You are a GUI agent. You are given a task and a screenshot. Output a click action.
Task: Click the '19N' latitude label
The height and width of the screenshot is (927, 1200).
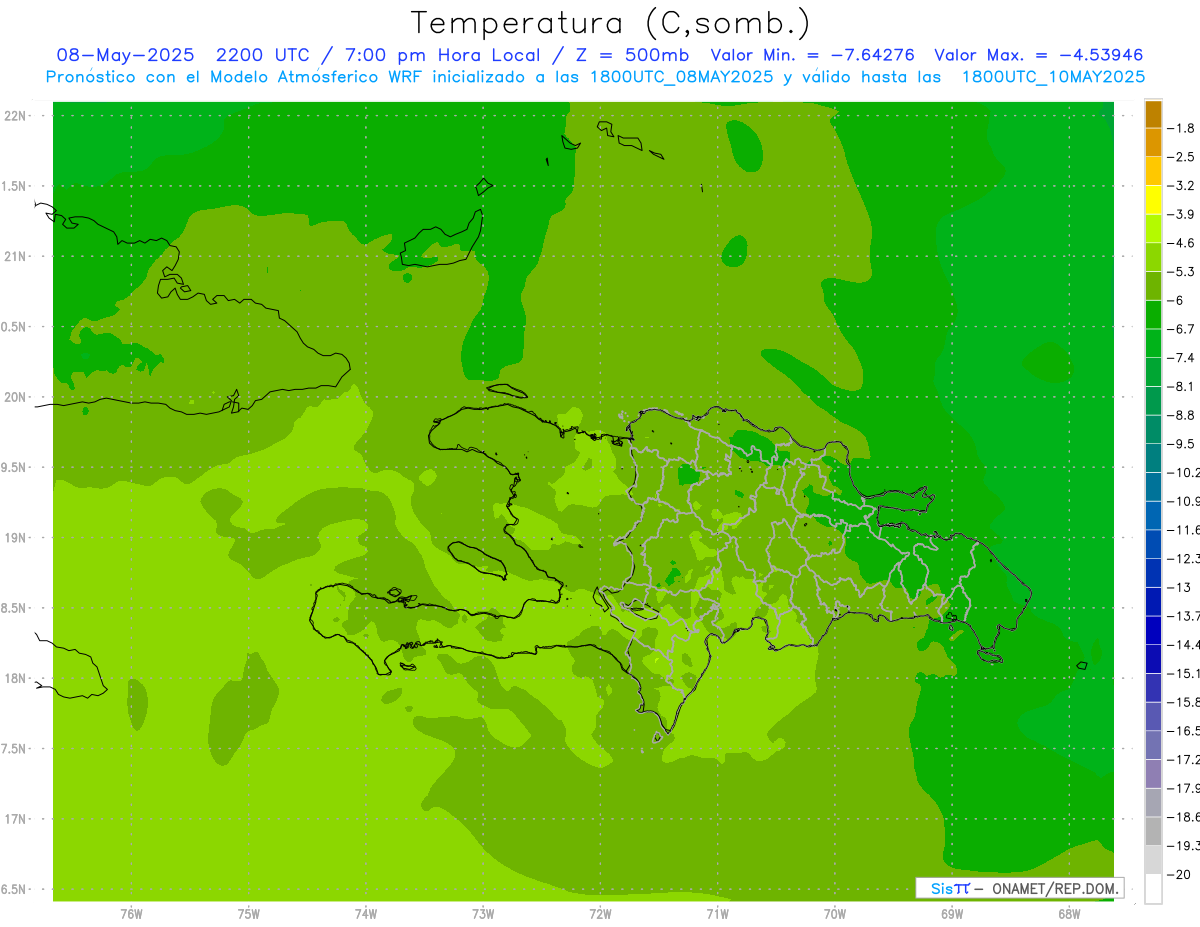click(15, 538)
